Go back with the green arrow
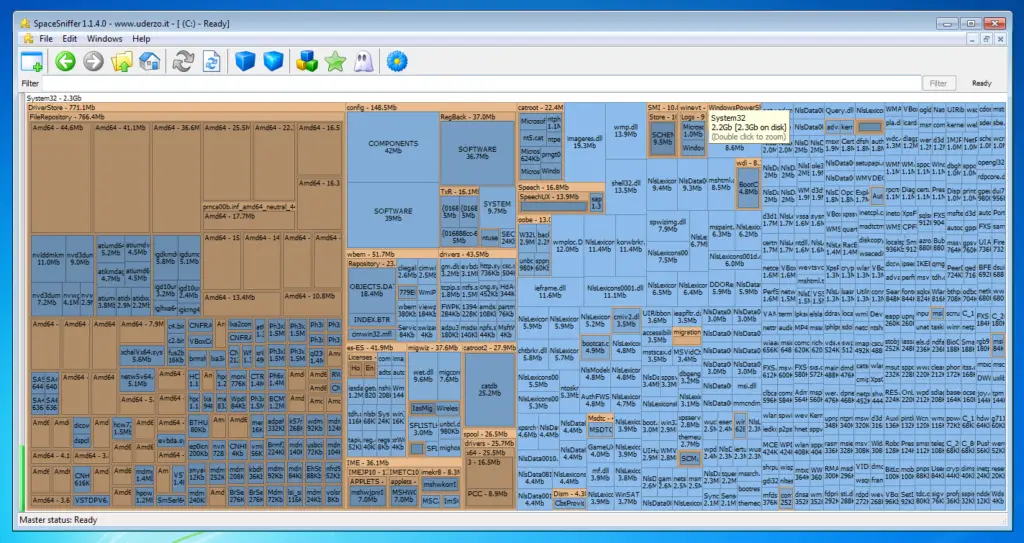Image resolution: width=1024 pixels, height=543 pixels. click(x=65, y=62)
